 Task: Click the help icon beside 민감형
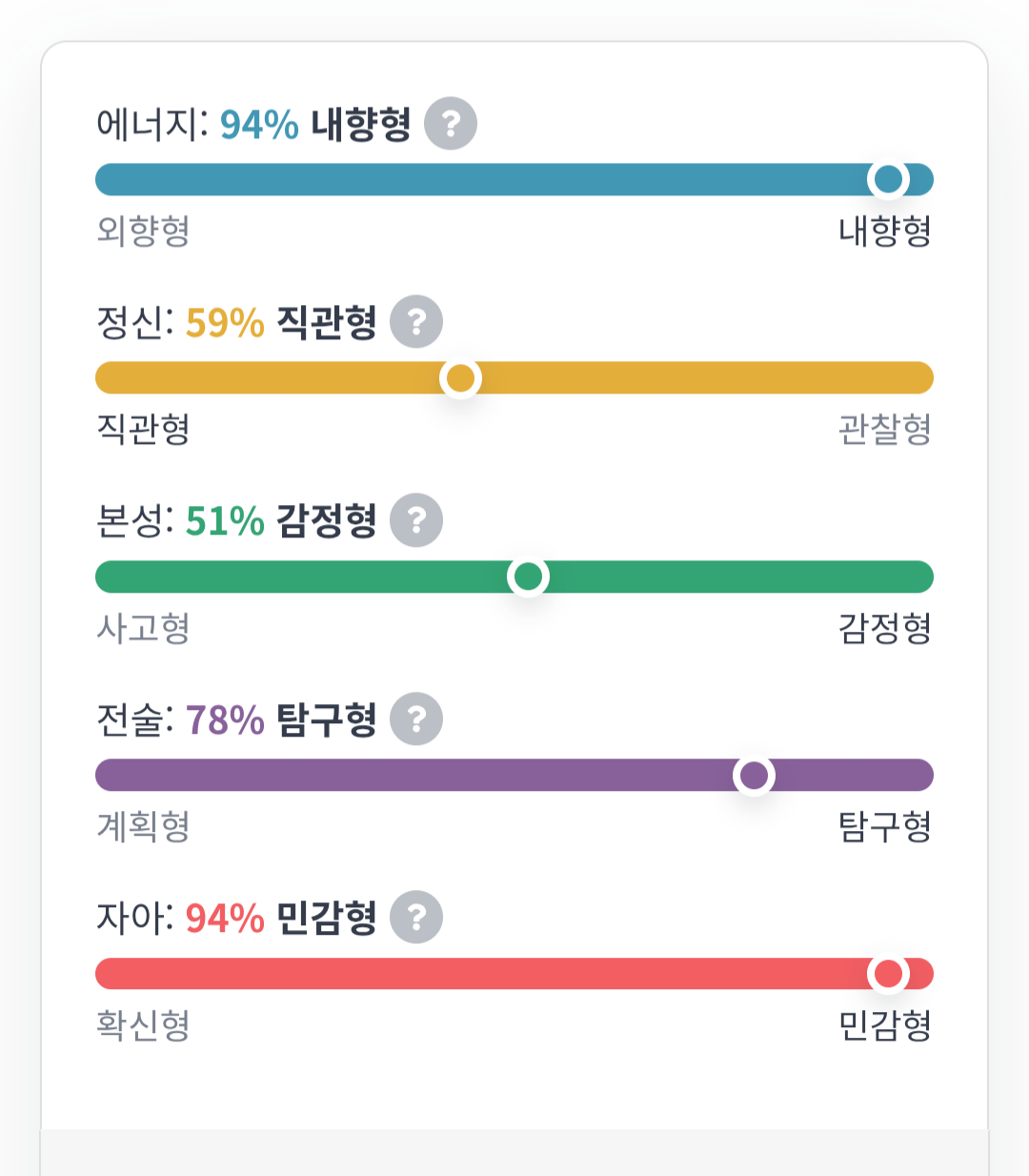click(416, 917)
